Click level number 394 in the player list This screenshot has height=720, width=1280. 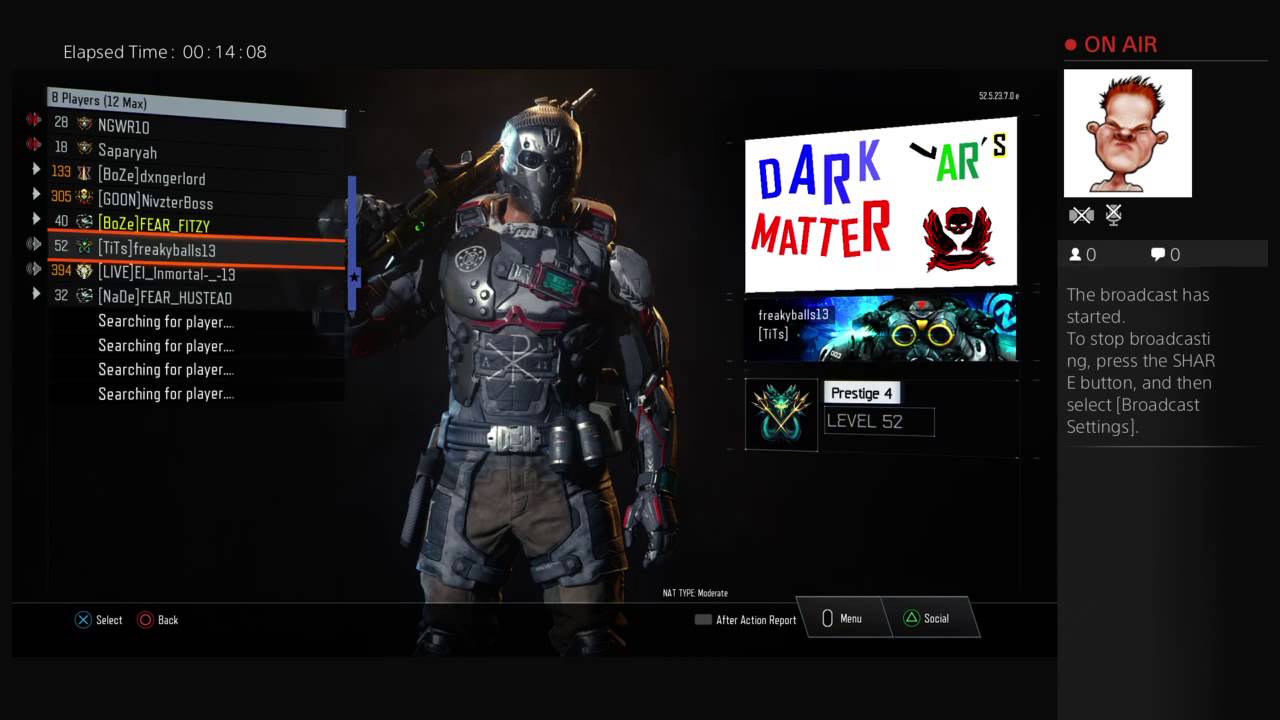[x=61, y=271]
